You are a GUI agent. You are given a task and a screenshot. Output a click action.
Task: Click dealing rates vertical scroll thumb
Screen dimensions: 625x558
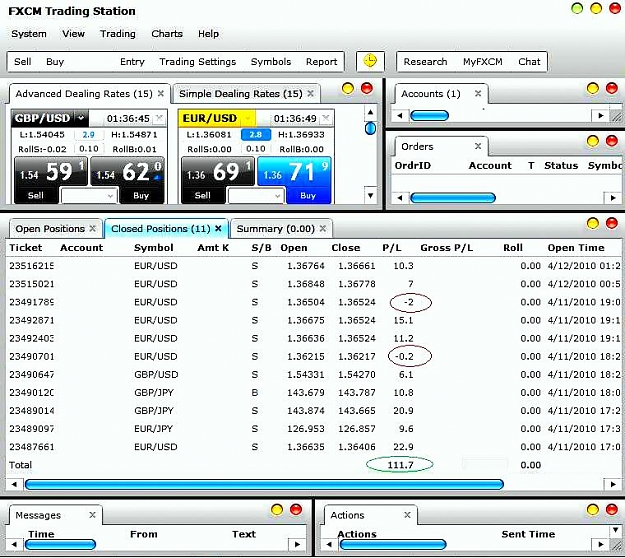tap(370, 128)
